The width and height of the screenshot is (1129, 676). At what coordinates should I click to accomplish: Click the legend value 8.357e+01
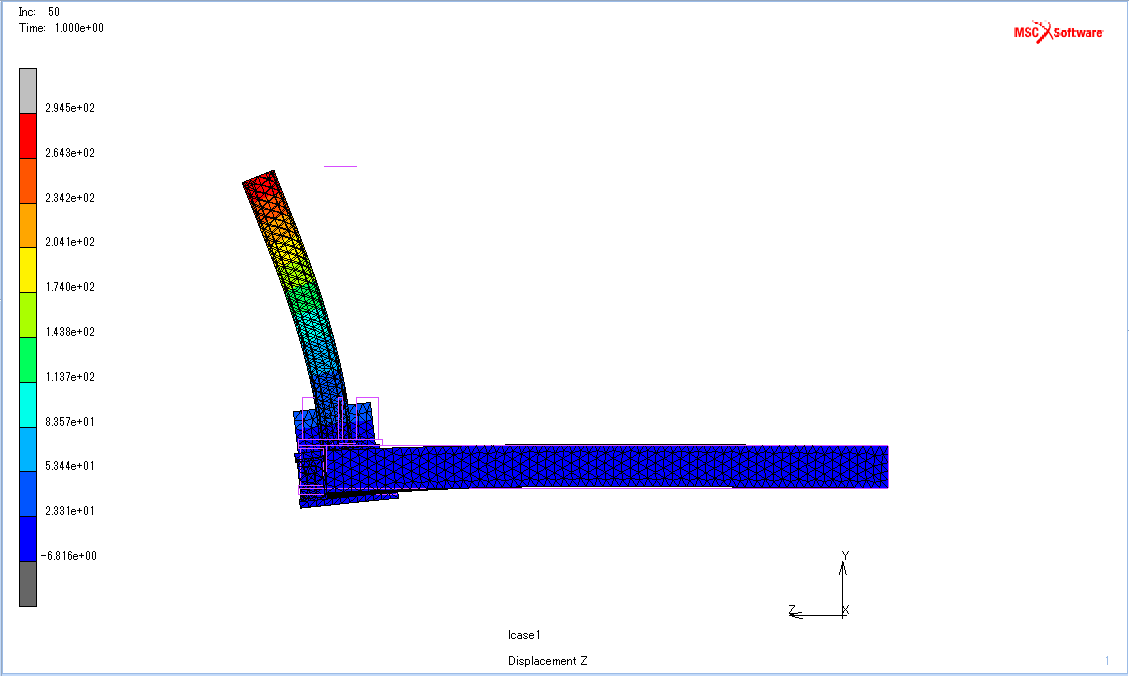point(70,421)
